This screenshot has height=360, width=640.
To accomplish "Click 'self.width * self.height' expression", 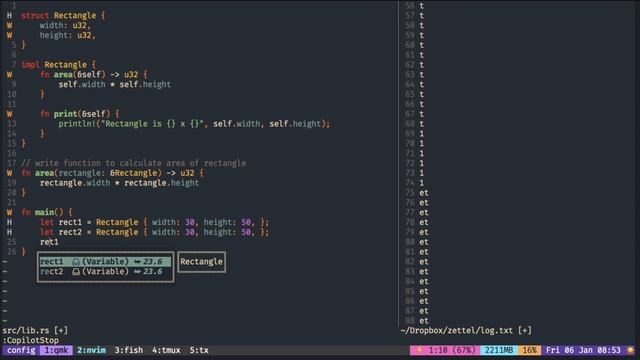I will (115, 84).
